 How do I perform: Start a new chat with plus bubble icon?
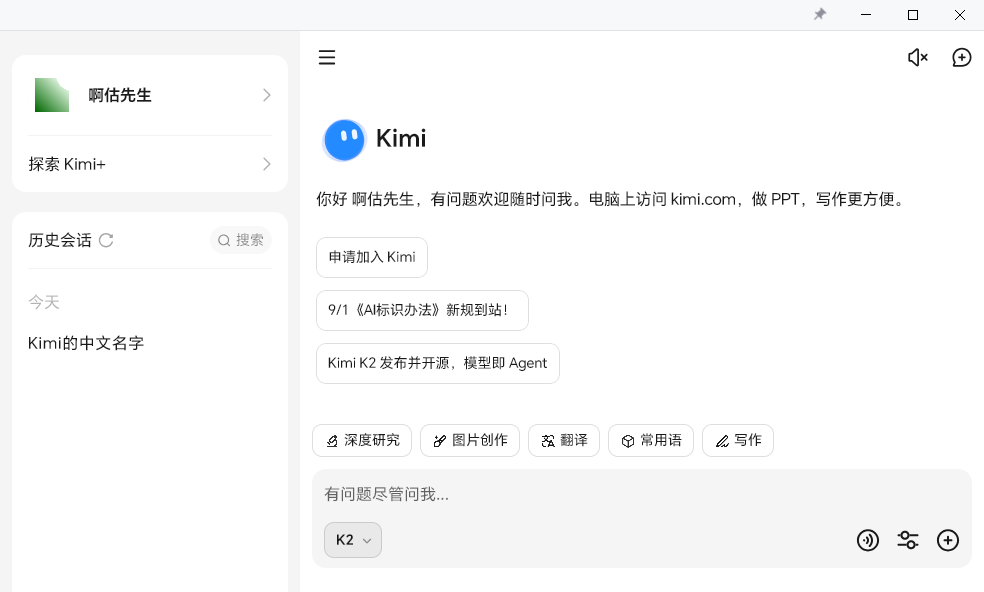pyautogui.click(x=961, y=58)
